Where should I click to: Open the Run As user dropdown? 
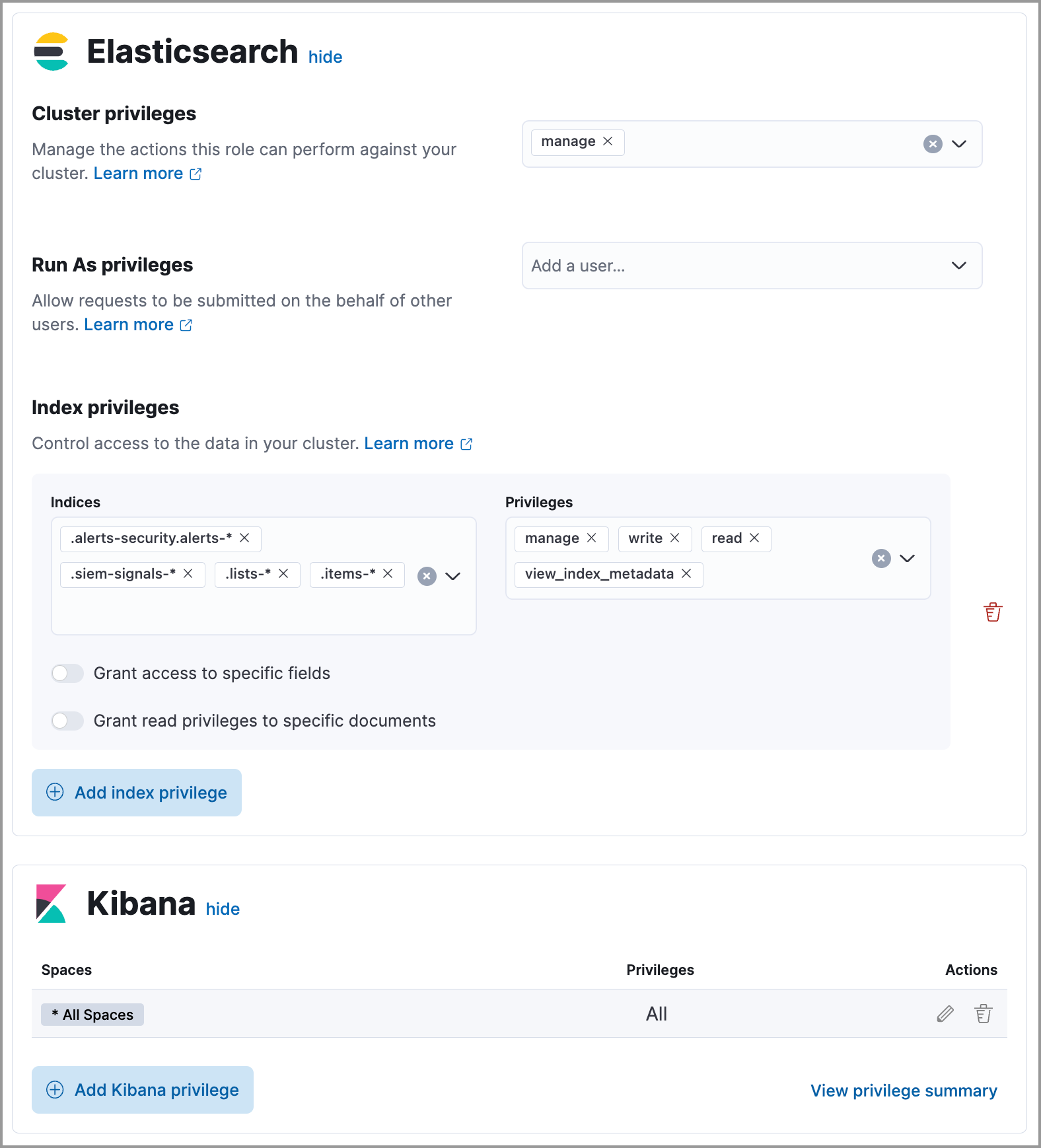point(959,266)
